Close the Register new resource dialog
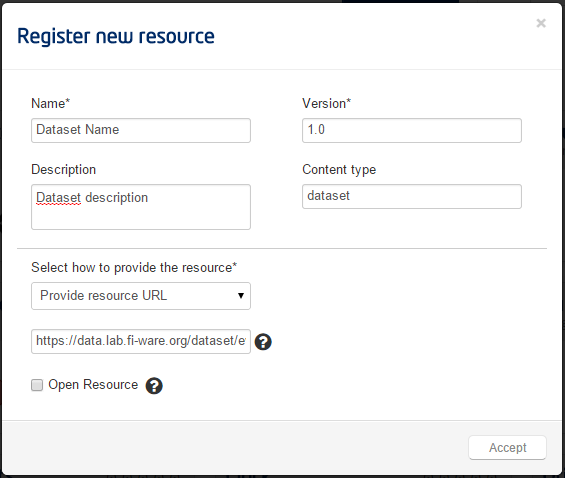Viewport: 565px width, 478px height. (541, 23)
